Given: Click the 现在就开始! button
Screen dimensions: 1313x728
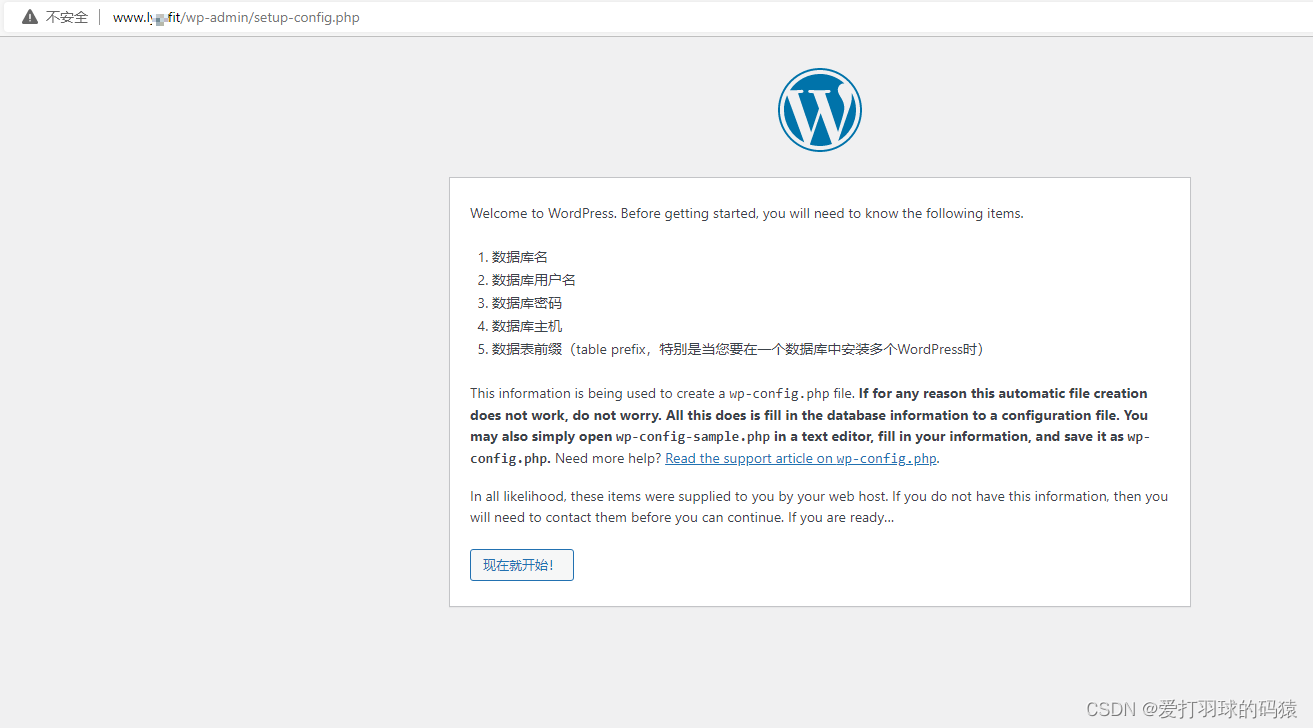Looking at the screenshot, I should pos(521,565).
